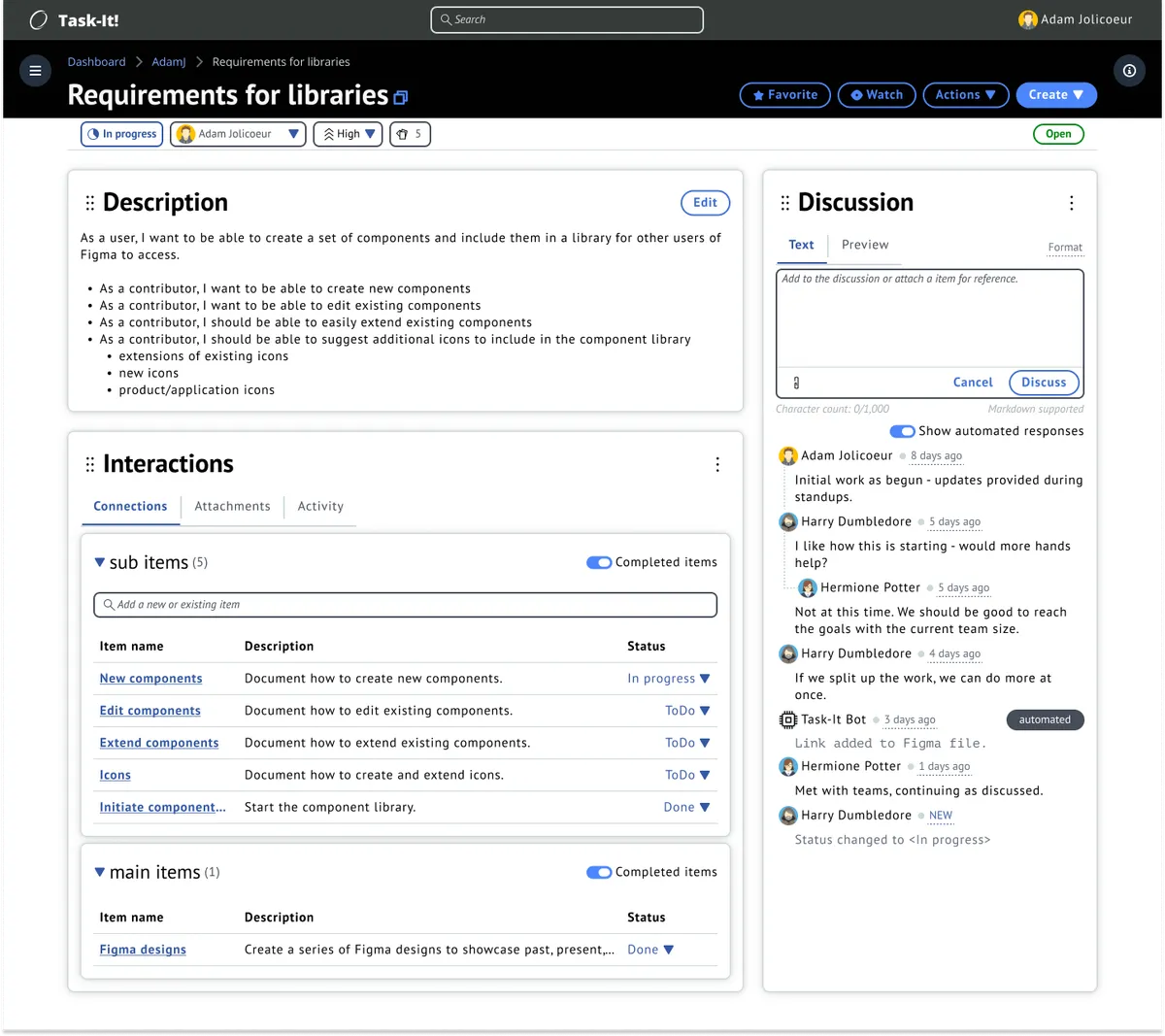Disable Show automated responses
Screen dimensions: 1165x1036
click(x=902, y=430)
